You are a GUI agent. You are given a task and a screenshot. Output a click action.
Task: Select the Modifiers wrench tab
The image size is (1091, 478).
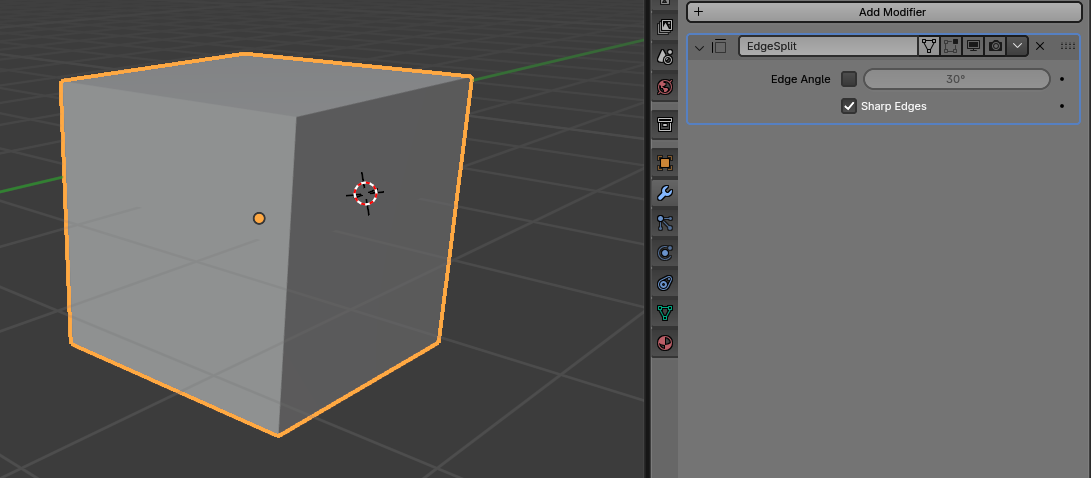tap(665, 192)
